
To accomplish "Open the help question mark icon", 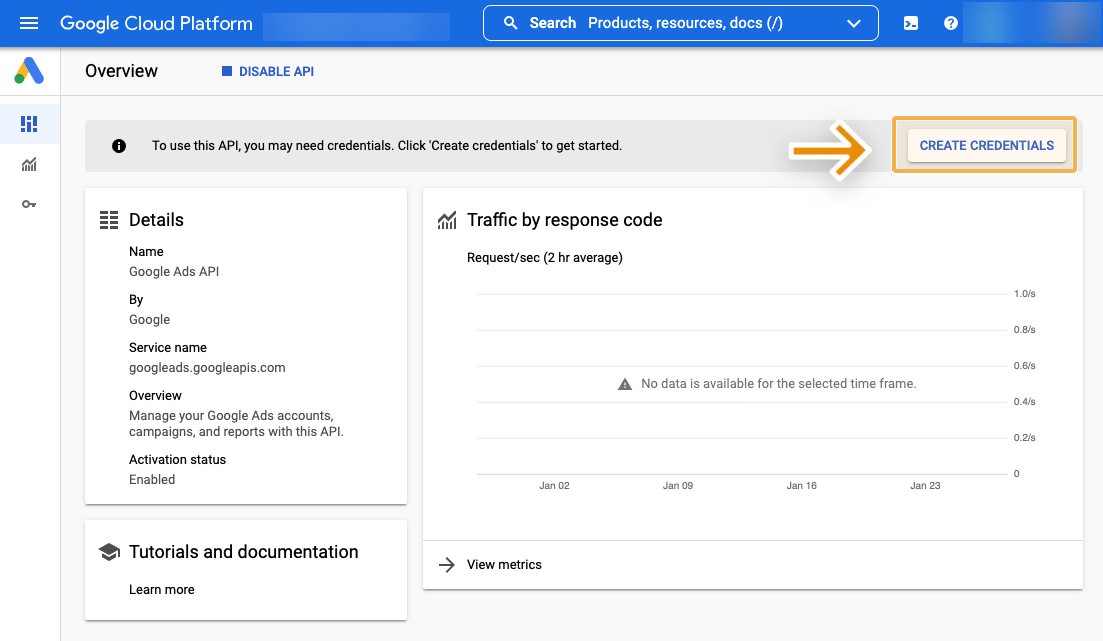I will [x=951, y=23].
